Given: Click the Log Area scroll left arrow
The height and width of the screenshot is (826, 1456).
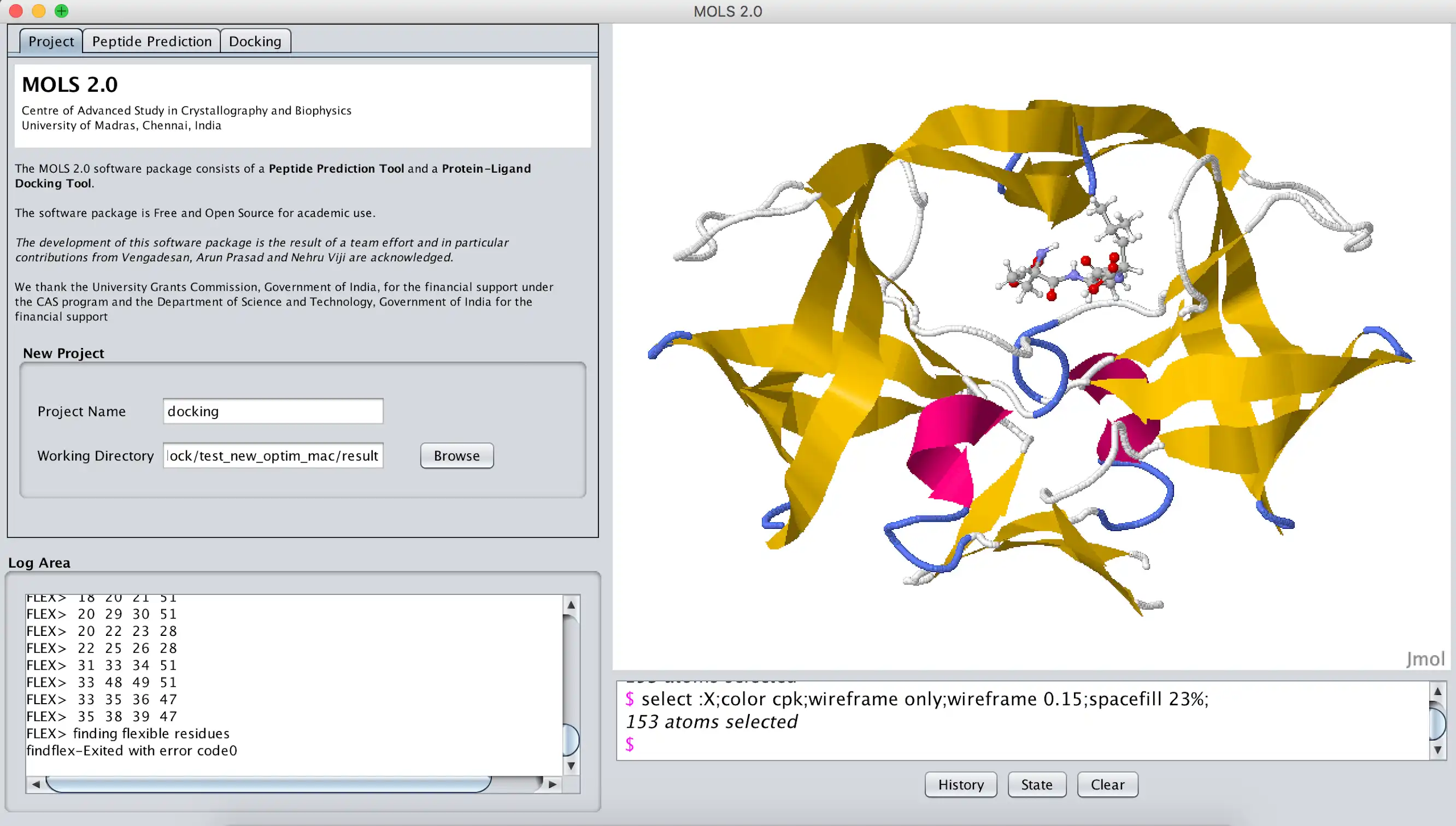Looking at the screenshot, I should pos(36,784).
